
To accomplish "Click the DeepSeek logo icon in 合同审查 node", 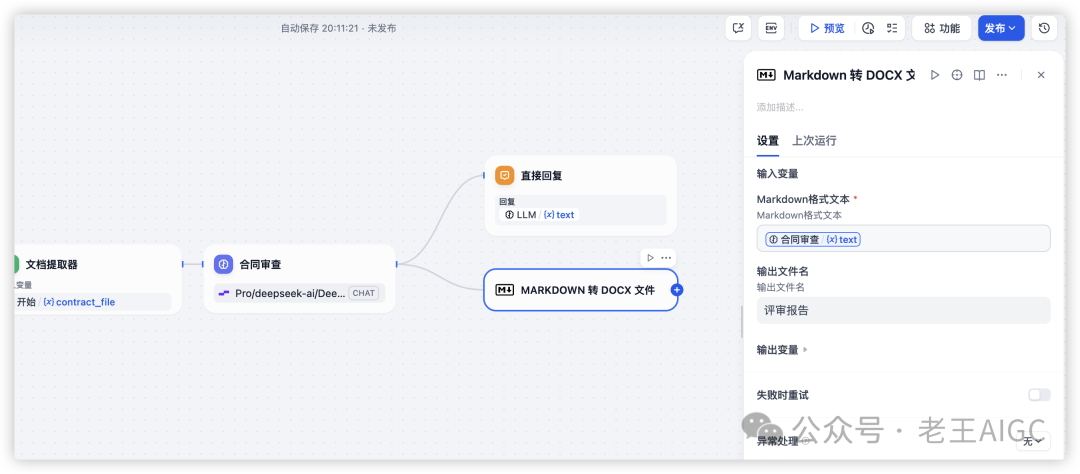I will (224, 293).
